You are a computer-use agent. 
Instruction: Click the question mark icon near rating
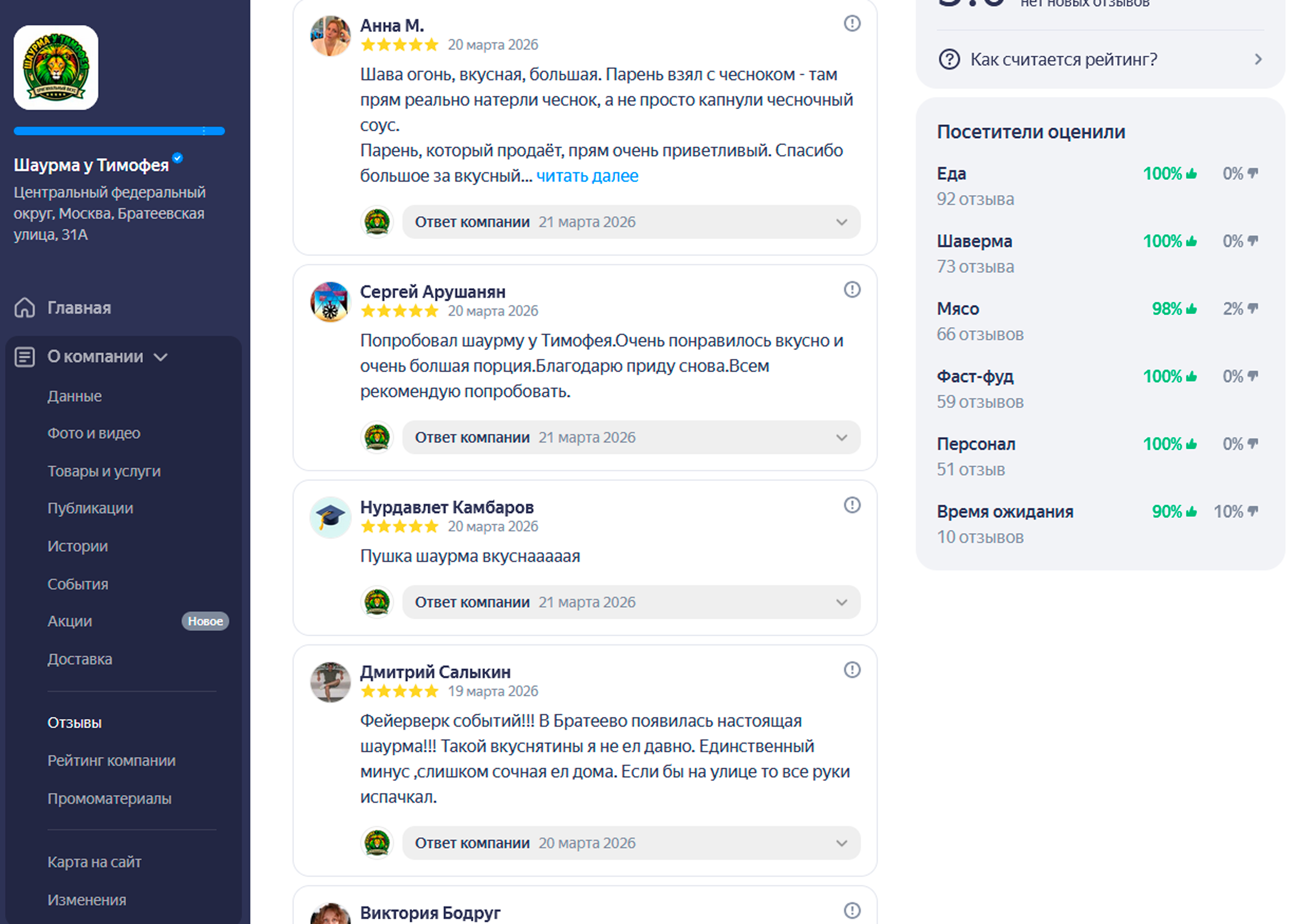(x=949, y=59)
